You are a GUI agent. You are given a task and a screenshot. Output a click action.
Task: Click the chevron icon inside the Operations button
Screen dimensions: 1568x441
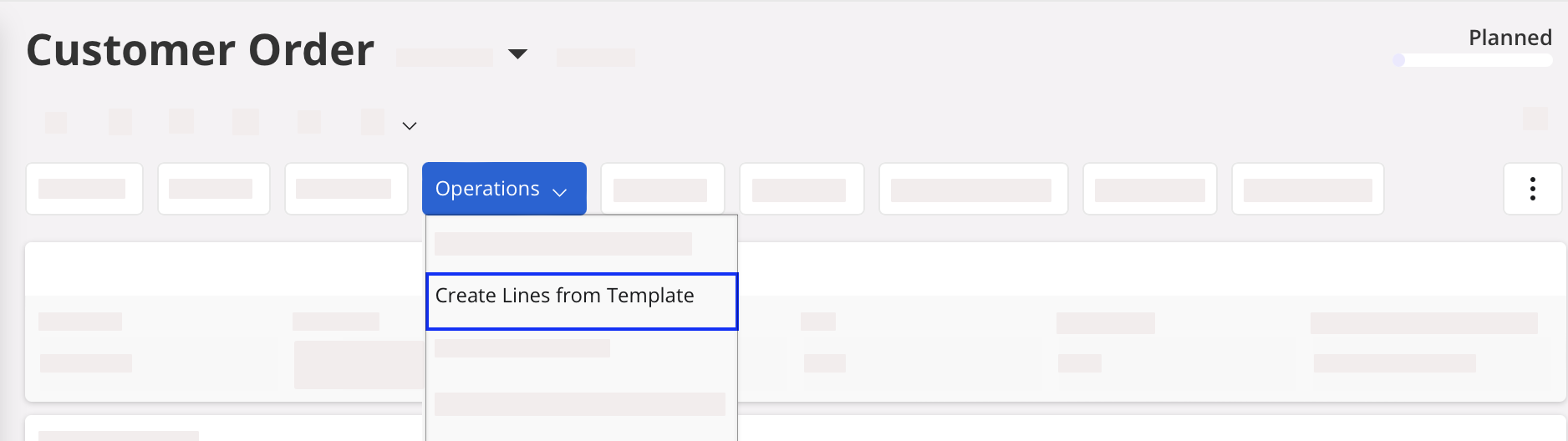click(560, 191)
